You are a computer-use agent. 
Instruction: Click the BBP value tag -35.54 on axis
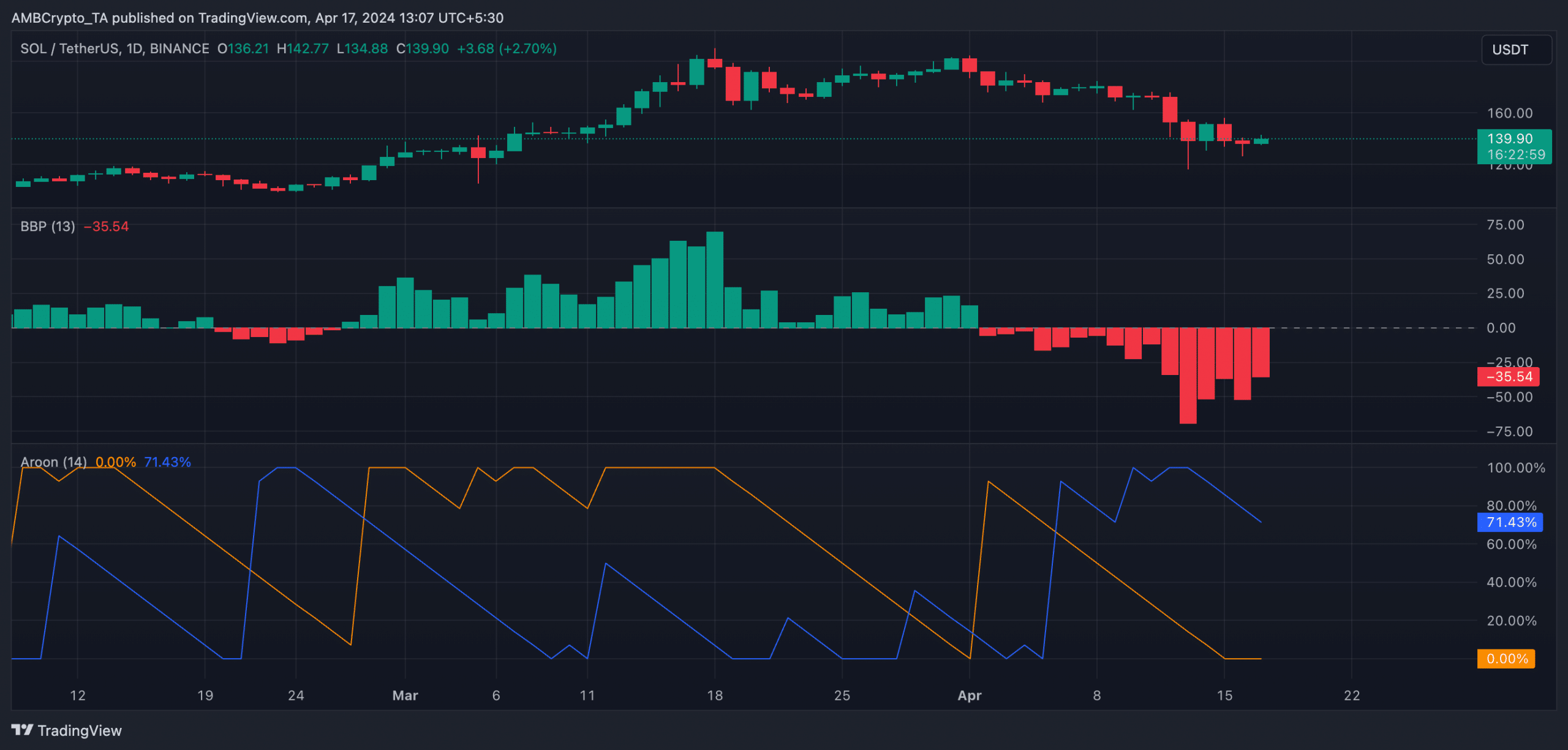pyautogui.click(x=1509, y=377)
